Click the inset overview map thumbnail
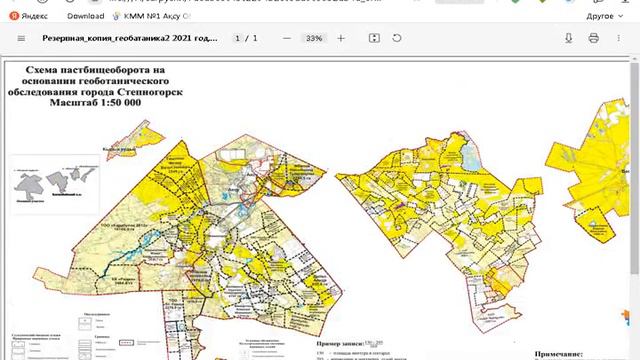The width and height of the screenshot is (640, 360). pyautogui.click(x=55, y=184)
